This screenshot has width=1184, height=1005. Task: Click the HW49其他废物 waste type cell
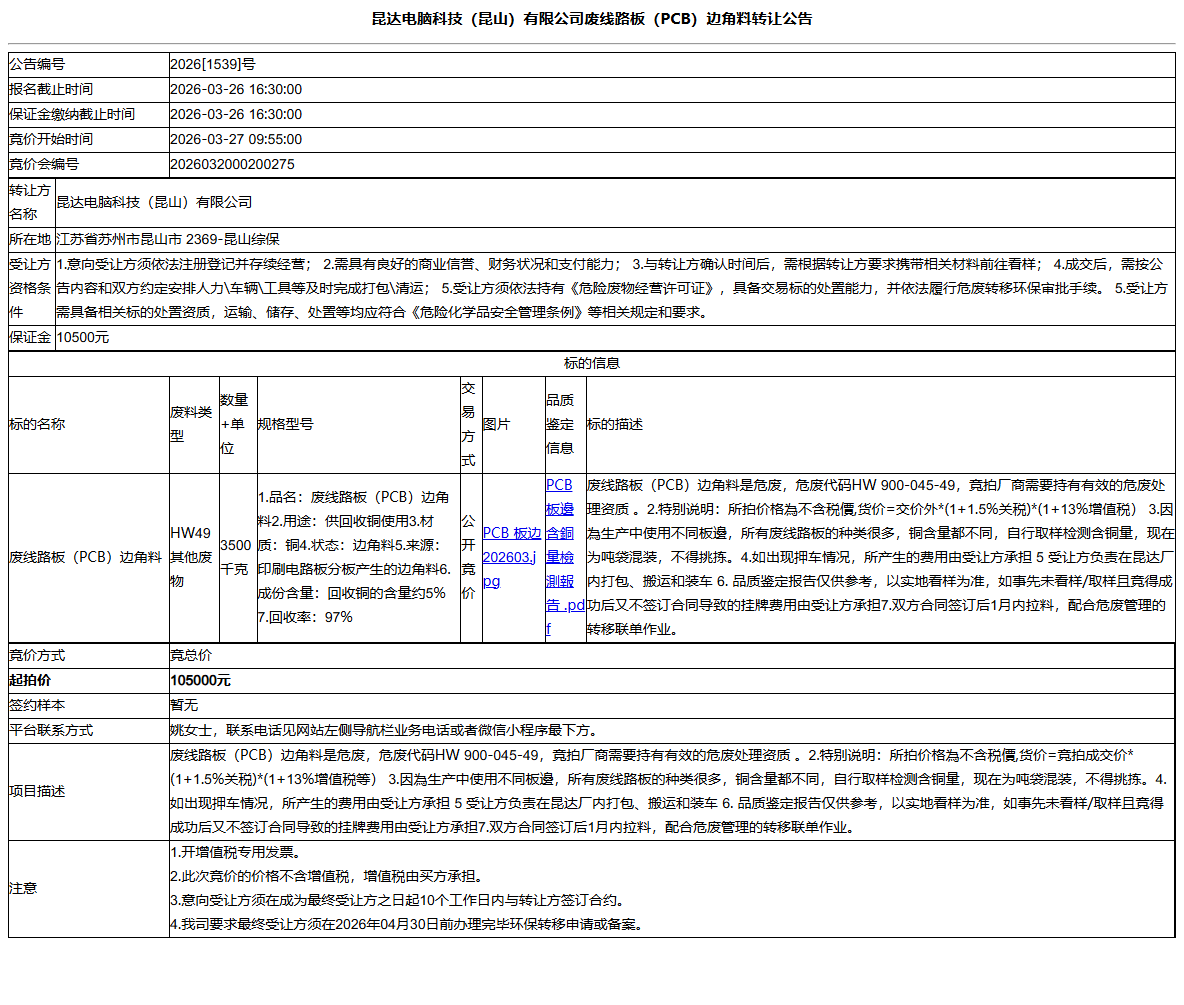191,557
